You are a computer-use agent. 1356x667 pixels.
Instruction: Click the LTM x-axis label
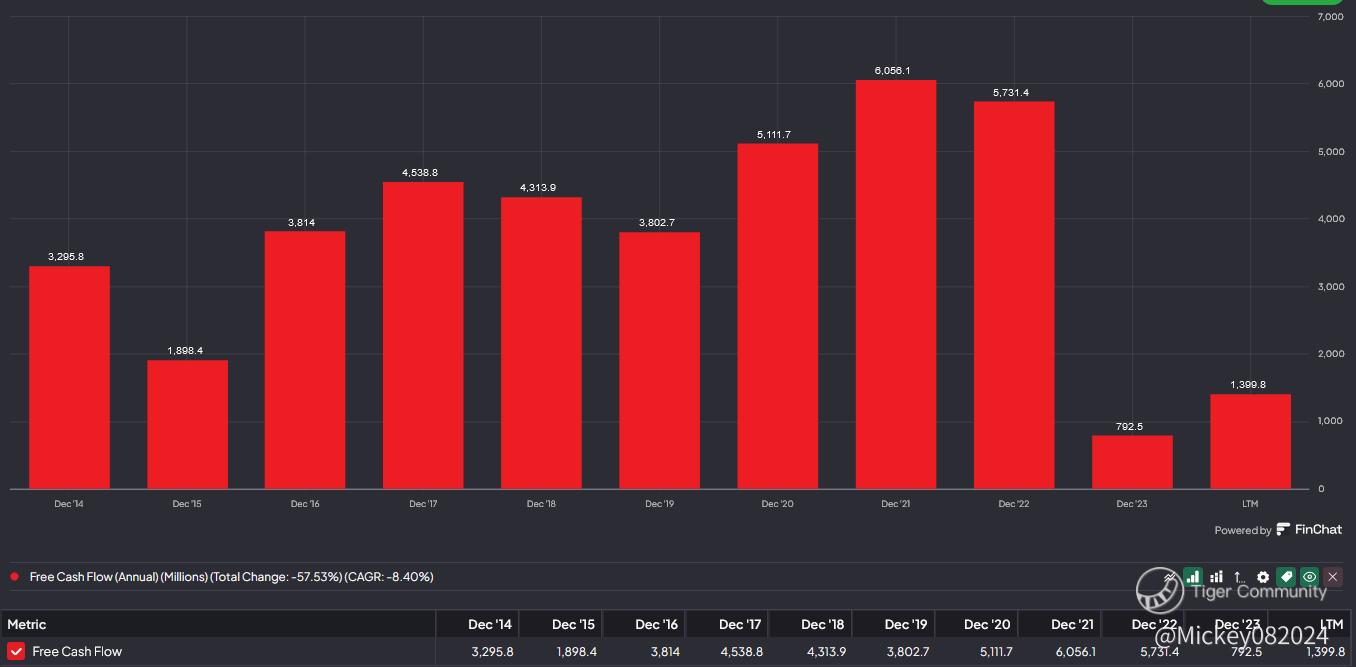[x=1250, y=504]
